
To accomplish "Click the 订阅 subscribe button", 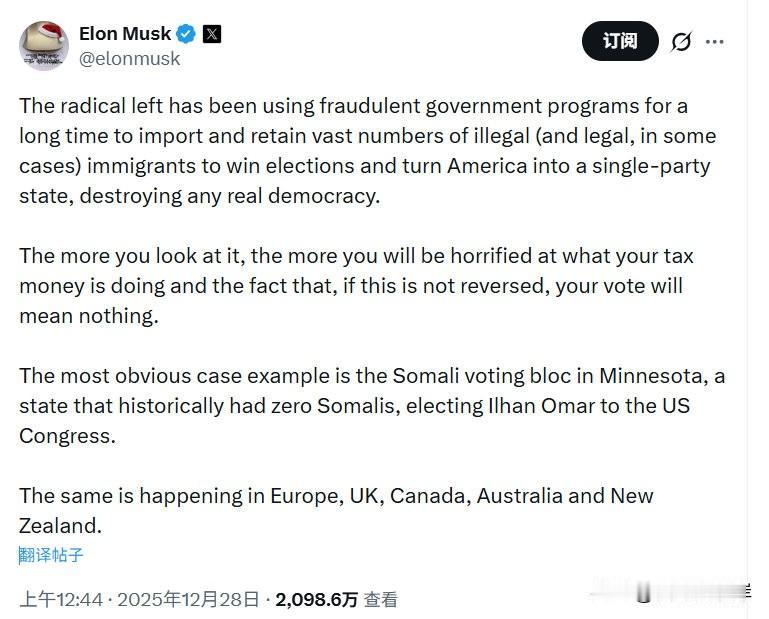I will (x=620, y=41).
